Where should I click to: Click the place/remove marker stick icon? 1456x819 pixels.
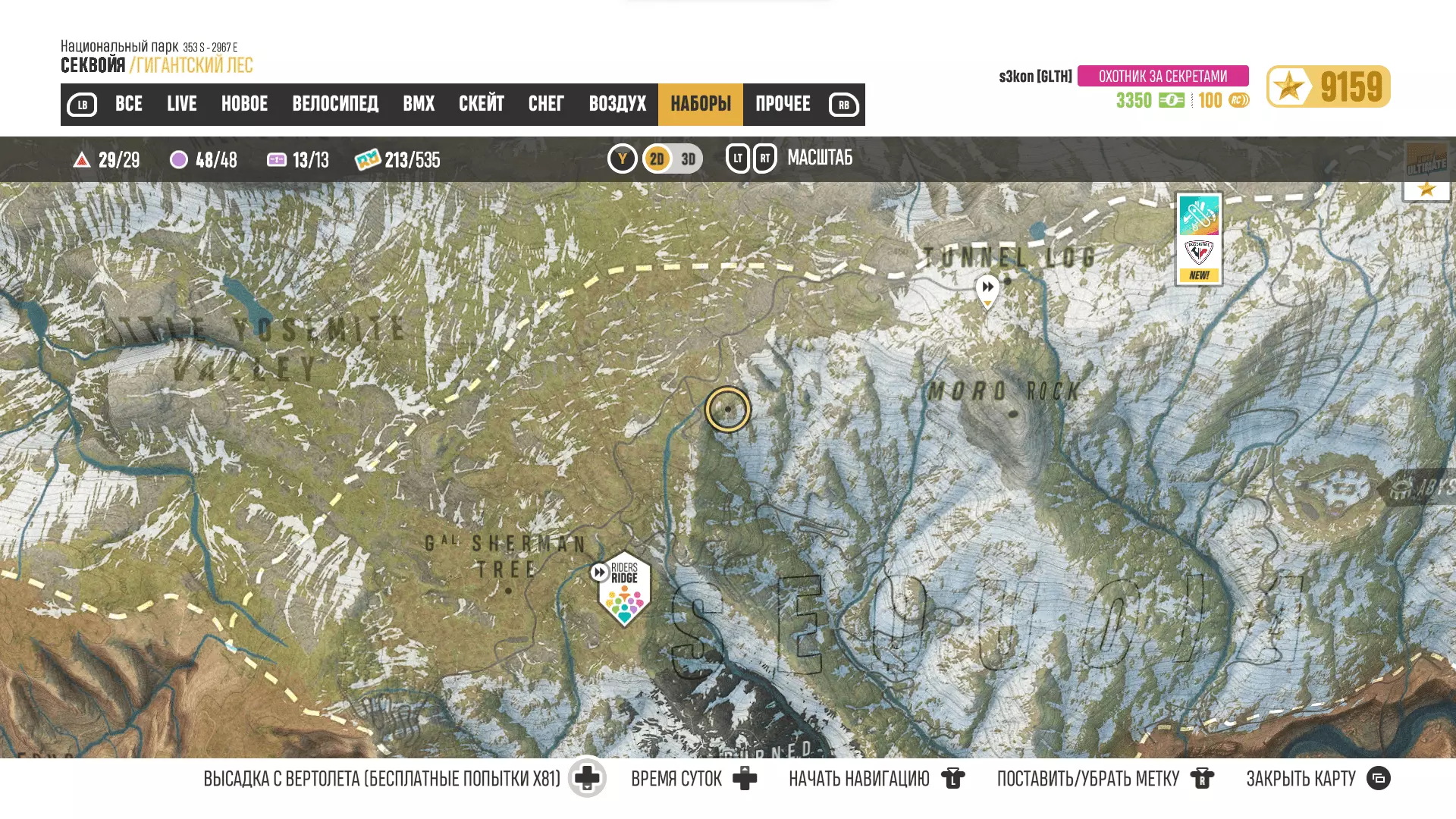pos(1202,779)
